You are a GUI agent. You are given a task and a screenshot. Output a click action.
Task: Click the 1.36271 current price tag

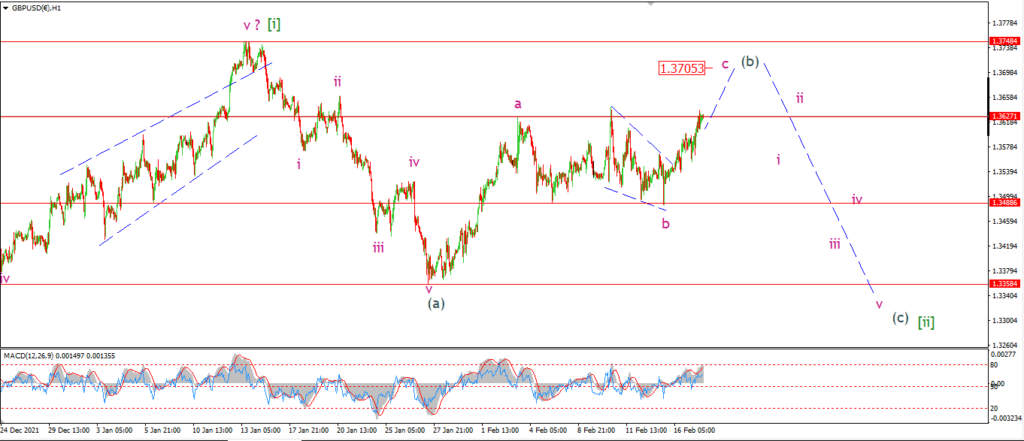click(1004, 116)
